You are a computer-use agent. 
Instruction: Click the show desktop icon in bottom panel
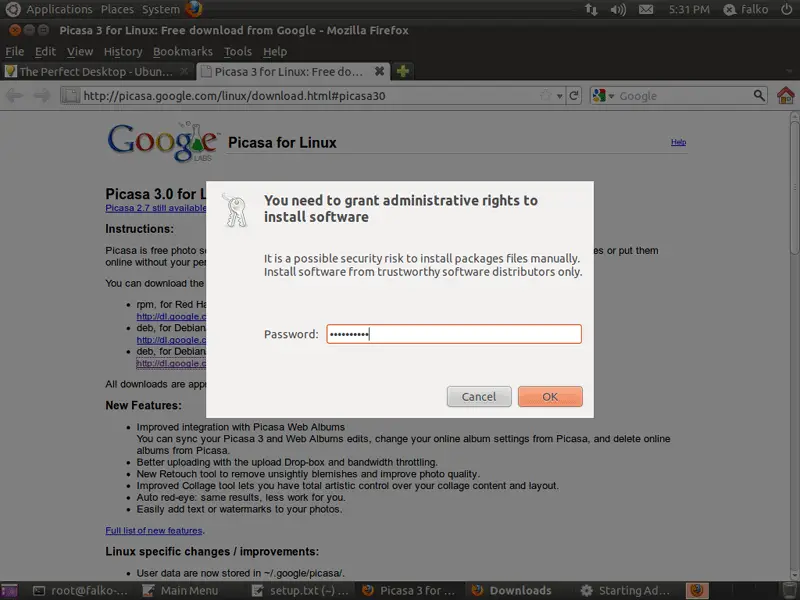(9, 590)
